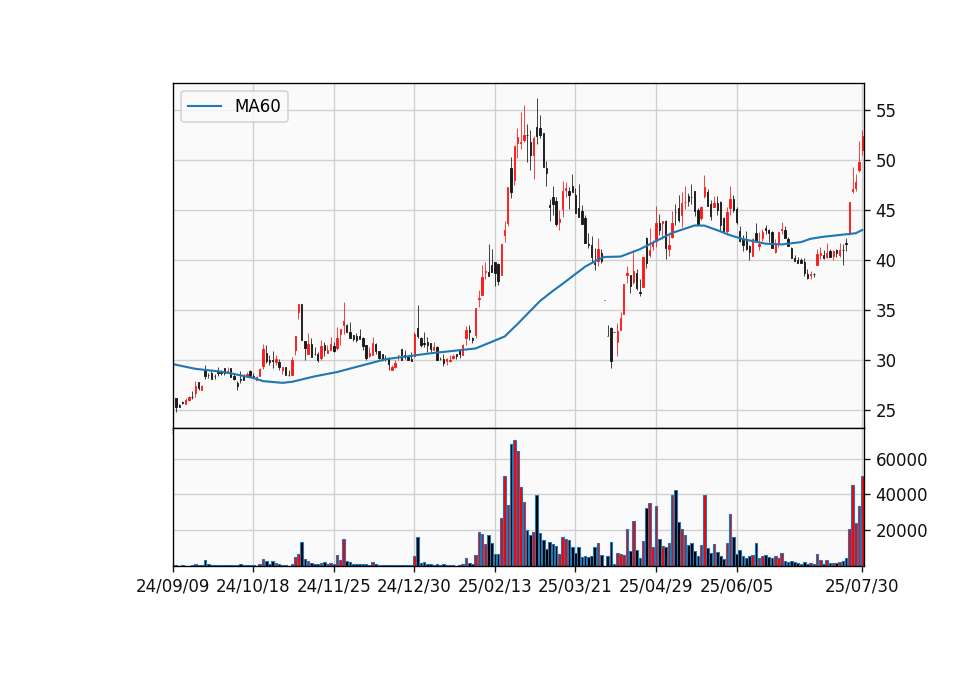The height and width of the screenshot is (690, 960).
Task: Click the 24/11/25 date label
Action: [x=334, y=586]
